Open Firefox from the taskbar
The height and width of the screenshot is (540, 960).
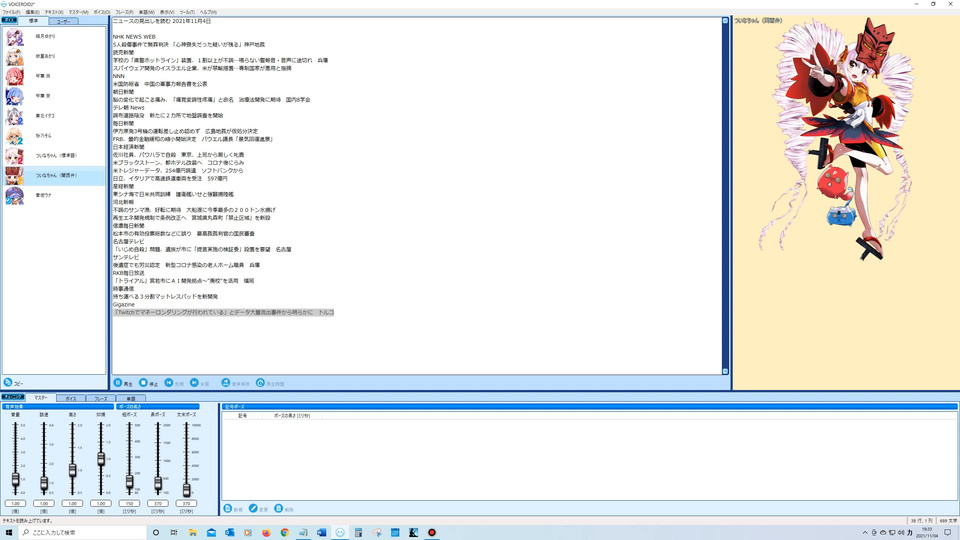pyautogui.click(x=266, y=533)
